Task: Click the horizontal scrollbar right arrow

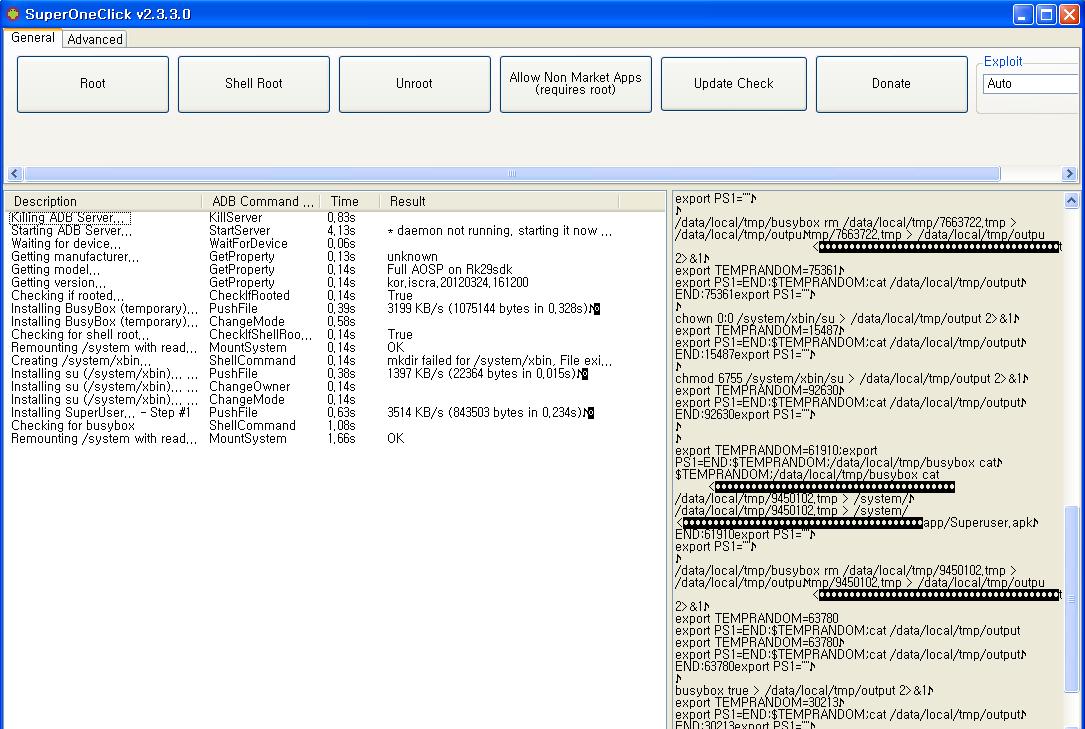Action: point(1069,174)
